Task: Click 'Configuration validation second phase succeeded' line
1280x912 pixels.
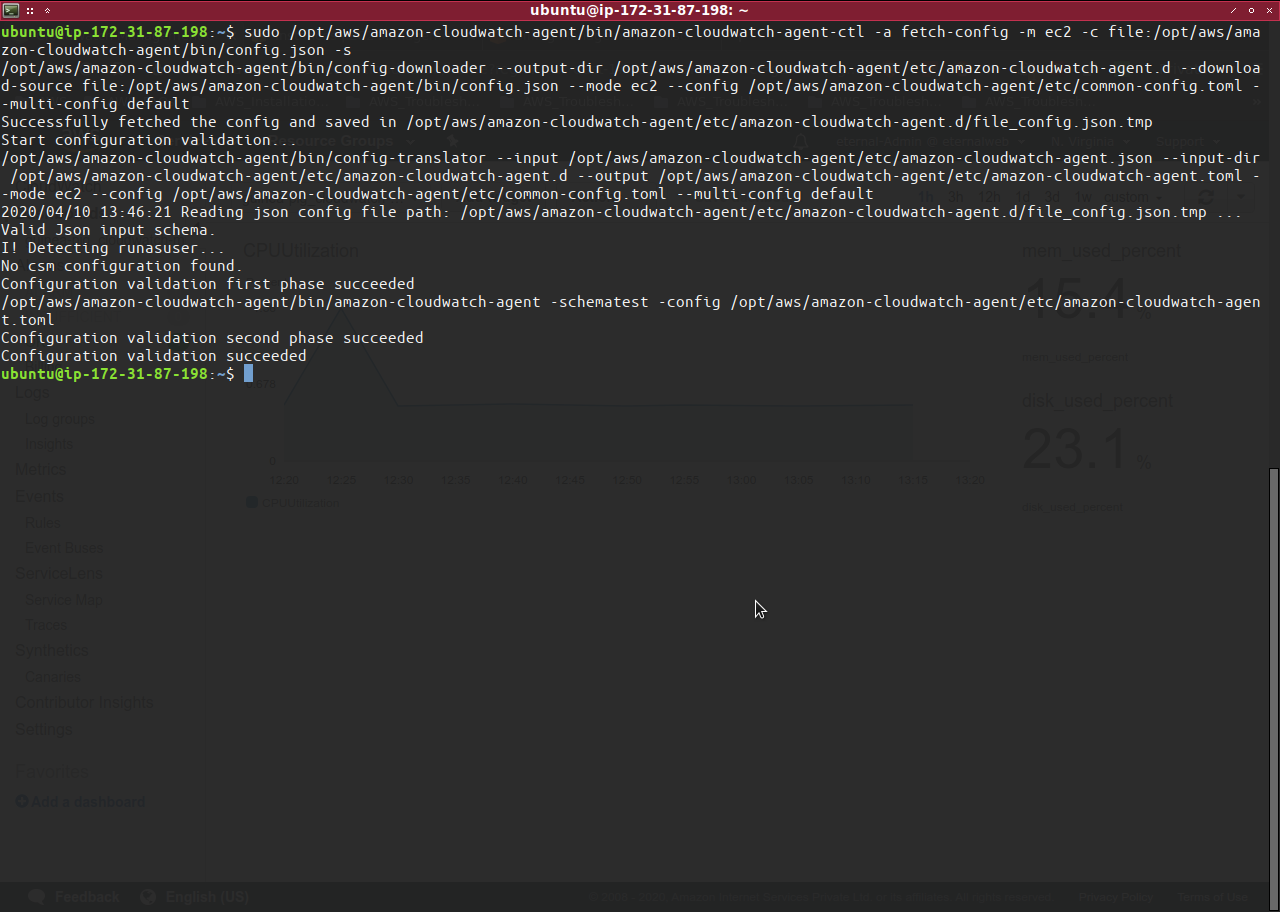Action: pyautogui.click(x=212, y=337)
